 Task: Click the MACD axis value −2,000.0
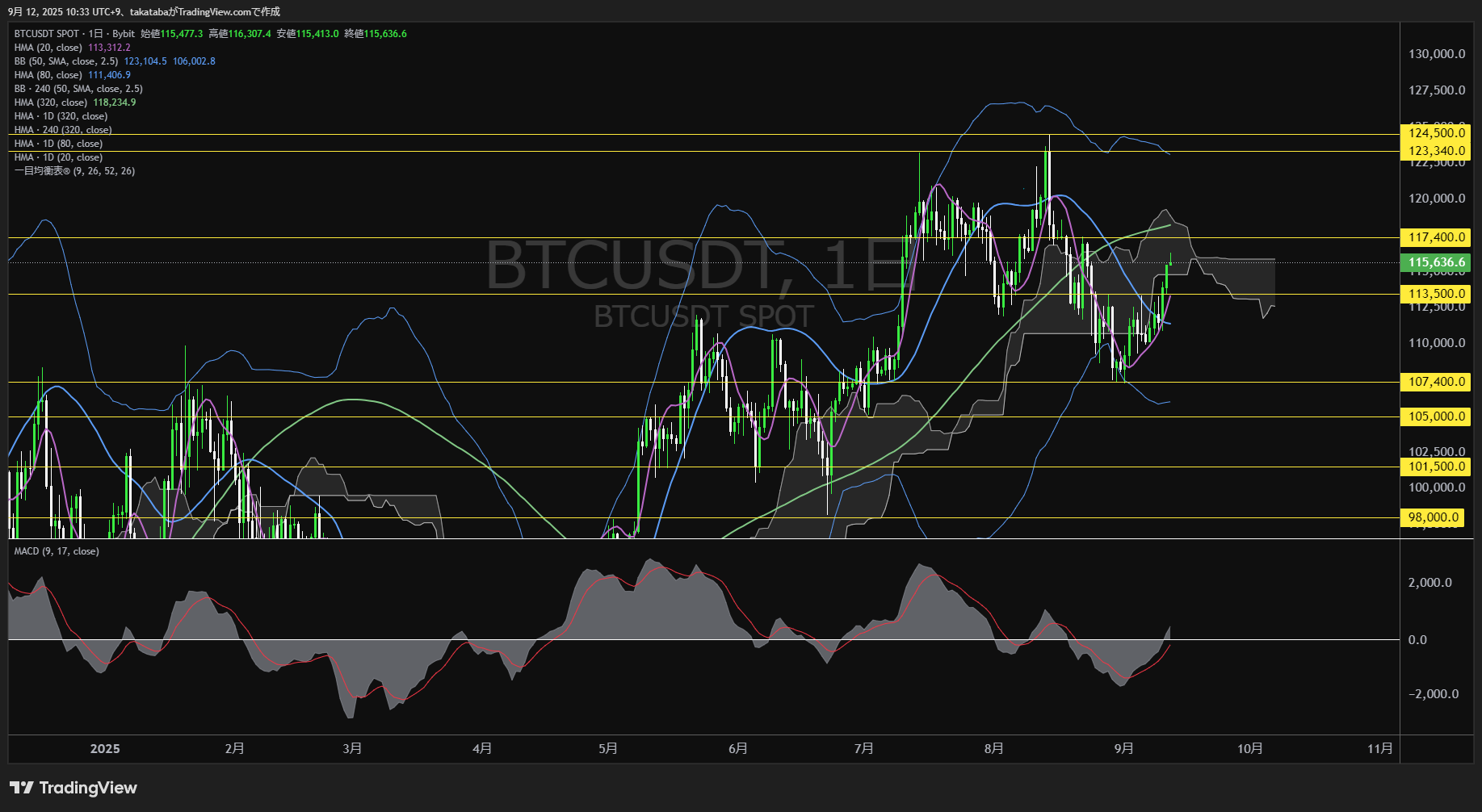point(1433,694)
